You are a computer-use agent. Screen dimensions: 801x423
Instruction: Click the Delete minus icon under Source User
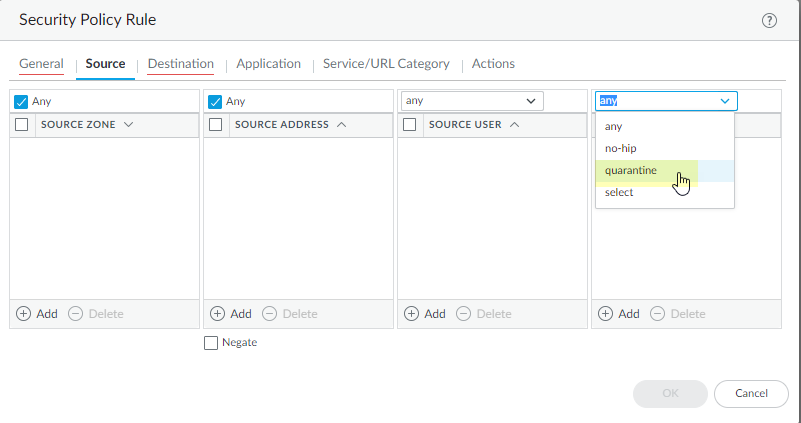pos(464,313)
